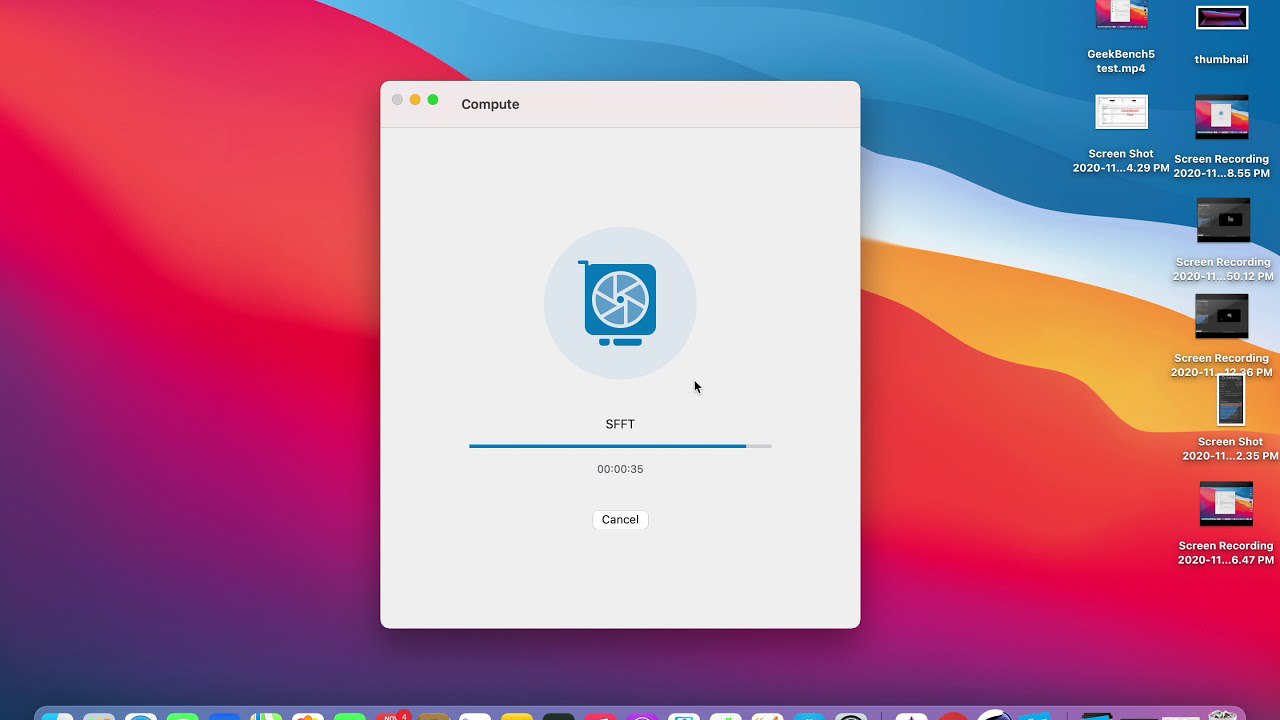Click the GPU compute icon in circle
Viewport: 1280px width, 720px height.
pos(620,303)
